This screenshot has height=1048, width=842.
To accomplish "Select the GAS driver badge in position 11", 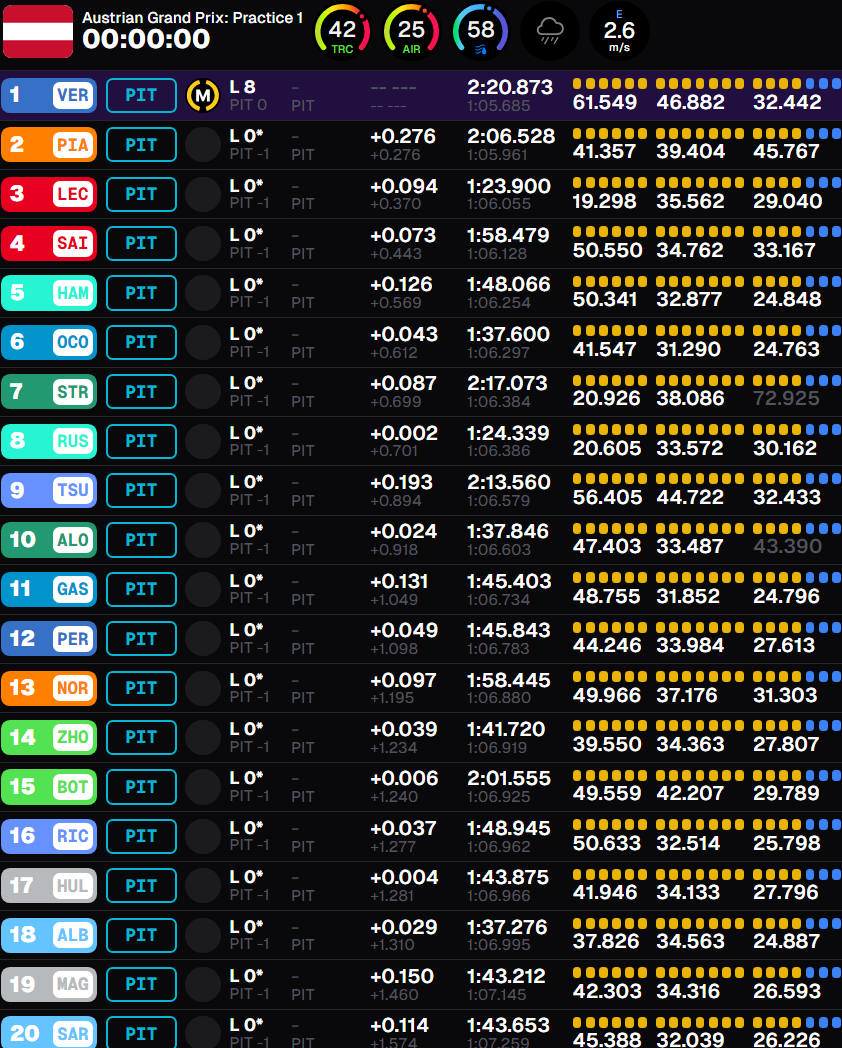I will 49,590.
